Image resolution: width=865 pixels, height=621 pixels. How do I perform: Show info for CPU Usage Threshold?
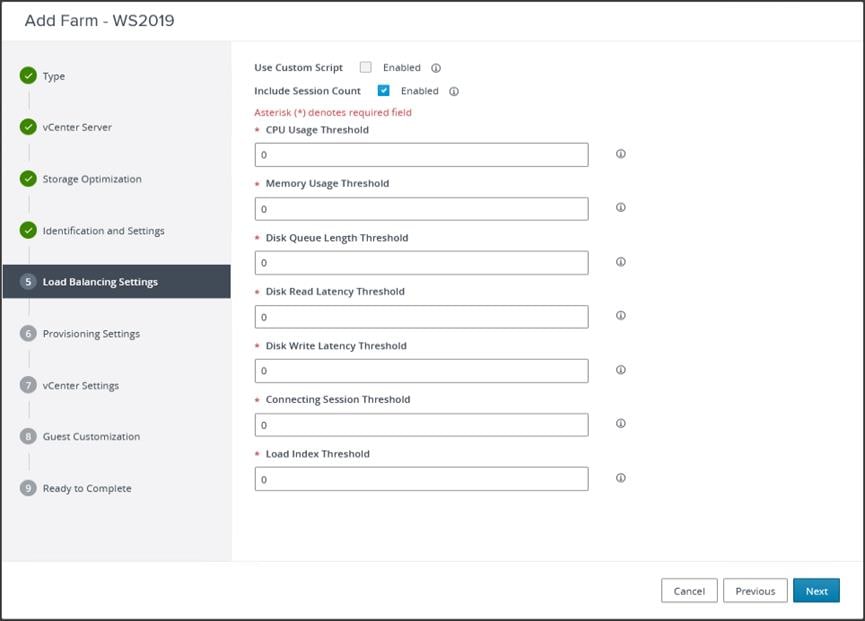tap(621, 154)
